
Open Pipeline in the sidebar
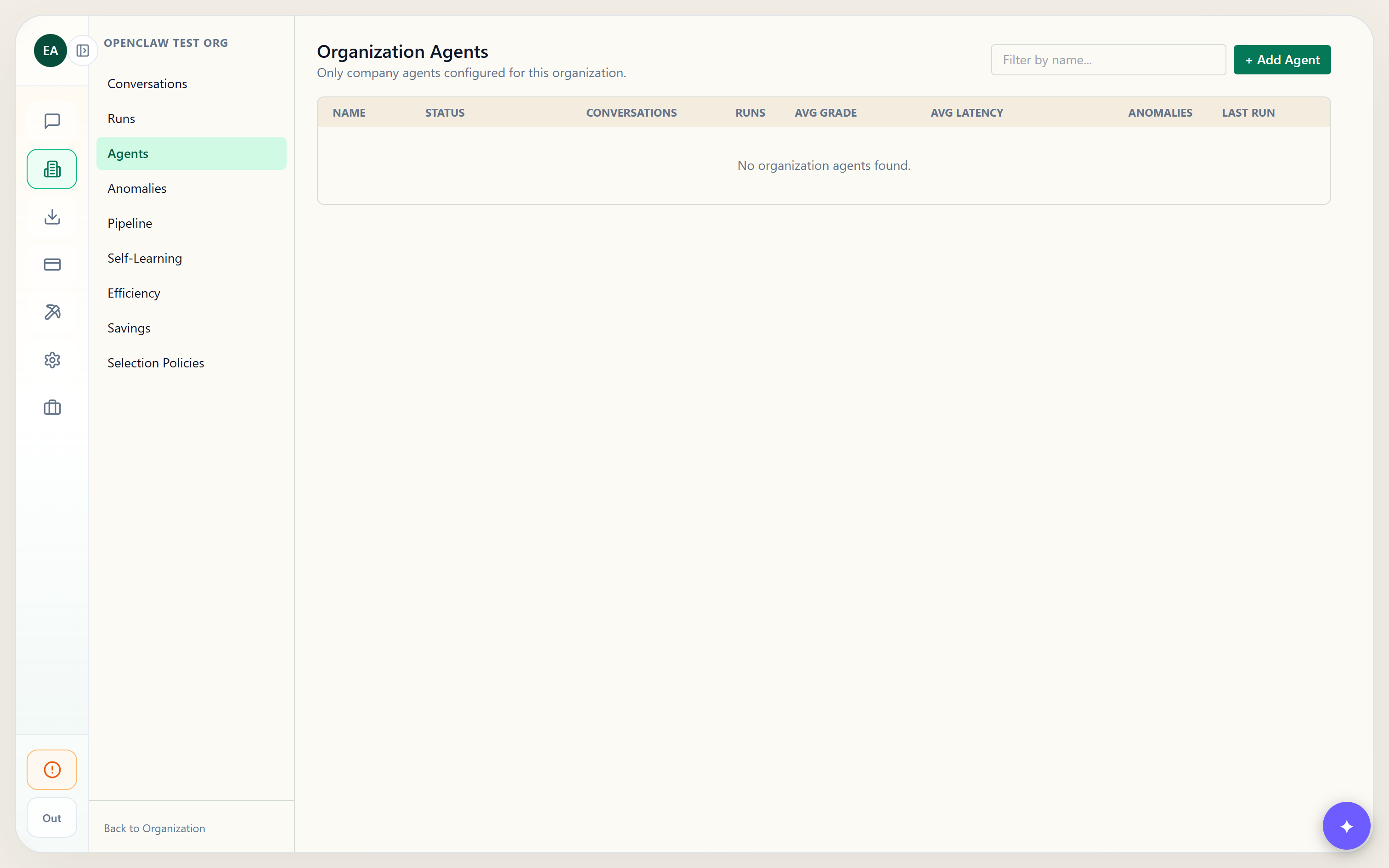(191, 223)
